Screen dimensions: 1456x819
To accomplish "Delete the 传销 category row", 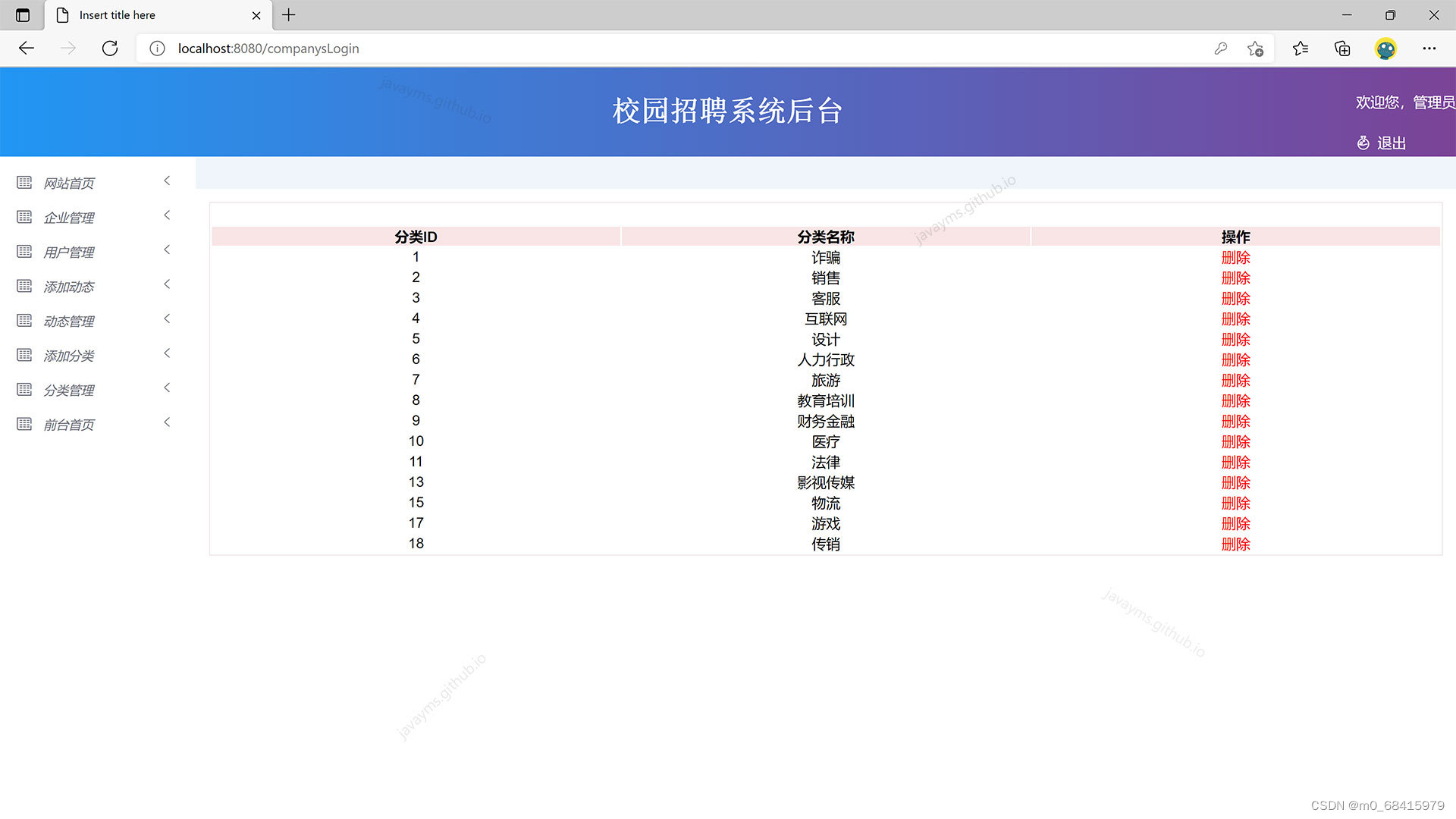I will tap(1235, 544).
